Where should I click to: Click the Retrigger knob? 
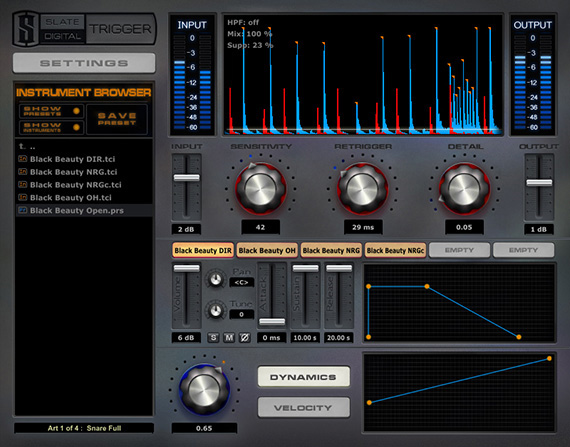[x=362, y=189]
